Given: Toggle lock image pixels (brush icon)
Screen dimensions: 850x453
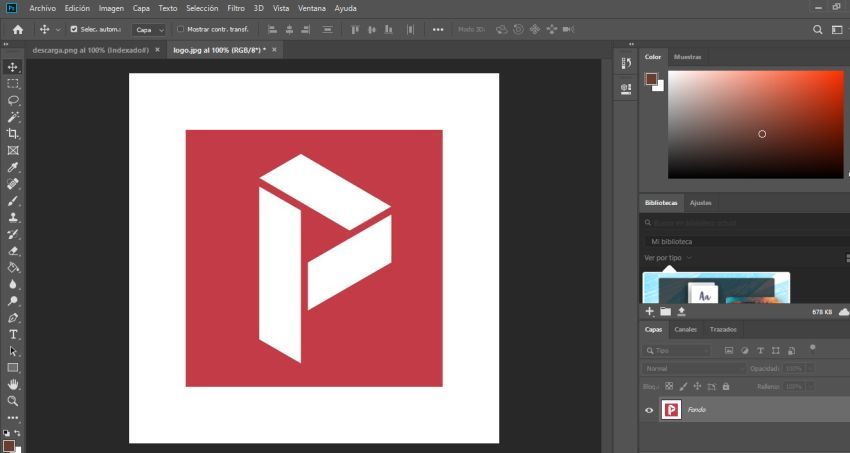Looking at the screenshot, I should point(683,386).
